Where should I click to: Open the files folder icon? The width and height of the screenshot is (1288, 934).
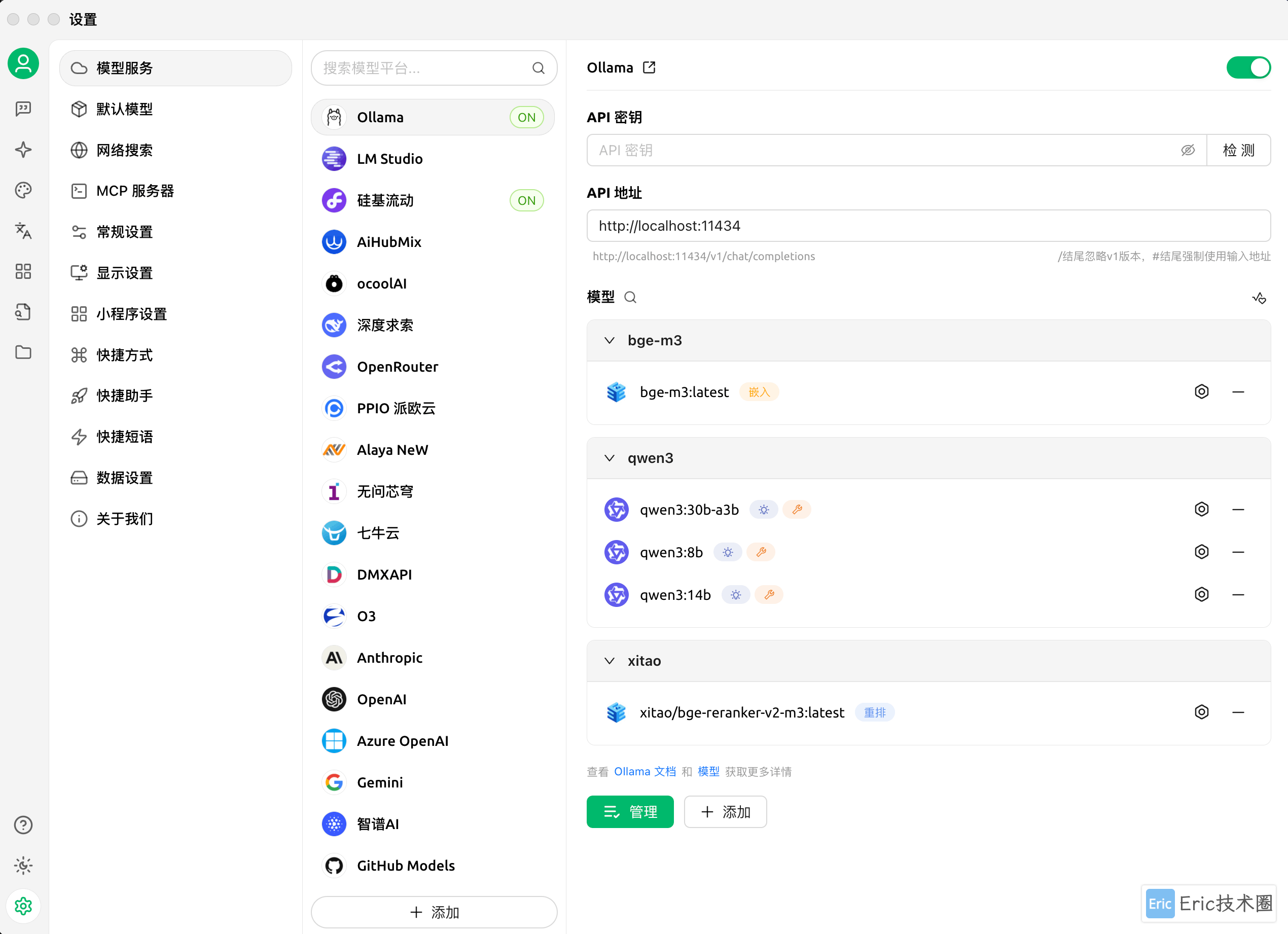tap(23, 352)
